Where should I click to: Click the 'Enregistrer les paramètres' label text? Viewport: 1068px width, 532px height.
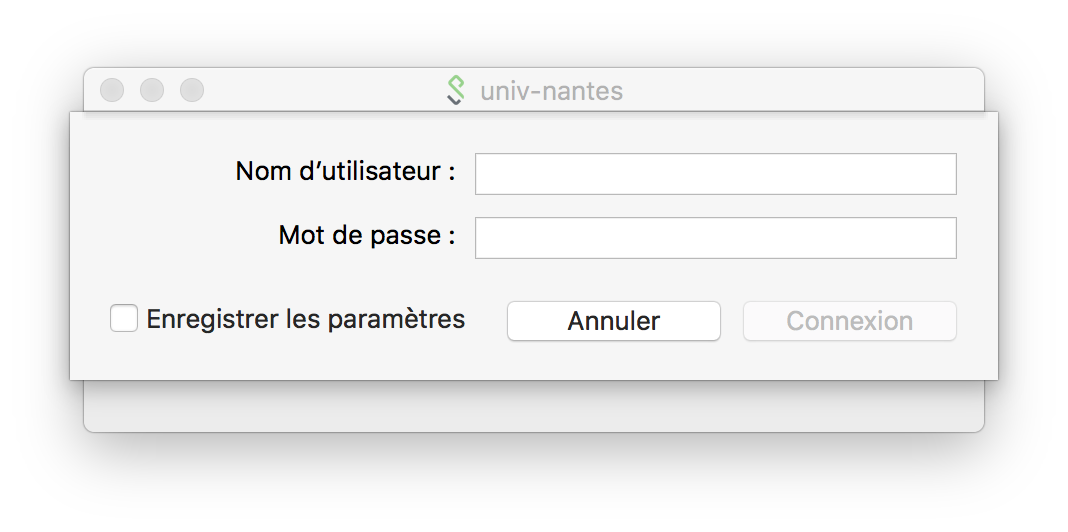click(305, 319)
